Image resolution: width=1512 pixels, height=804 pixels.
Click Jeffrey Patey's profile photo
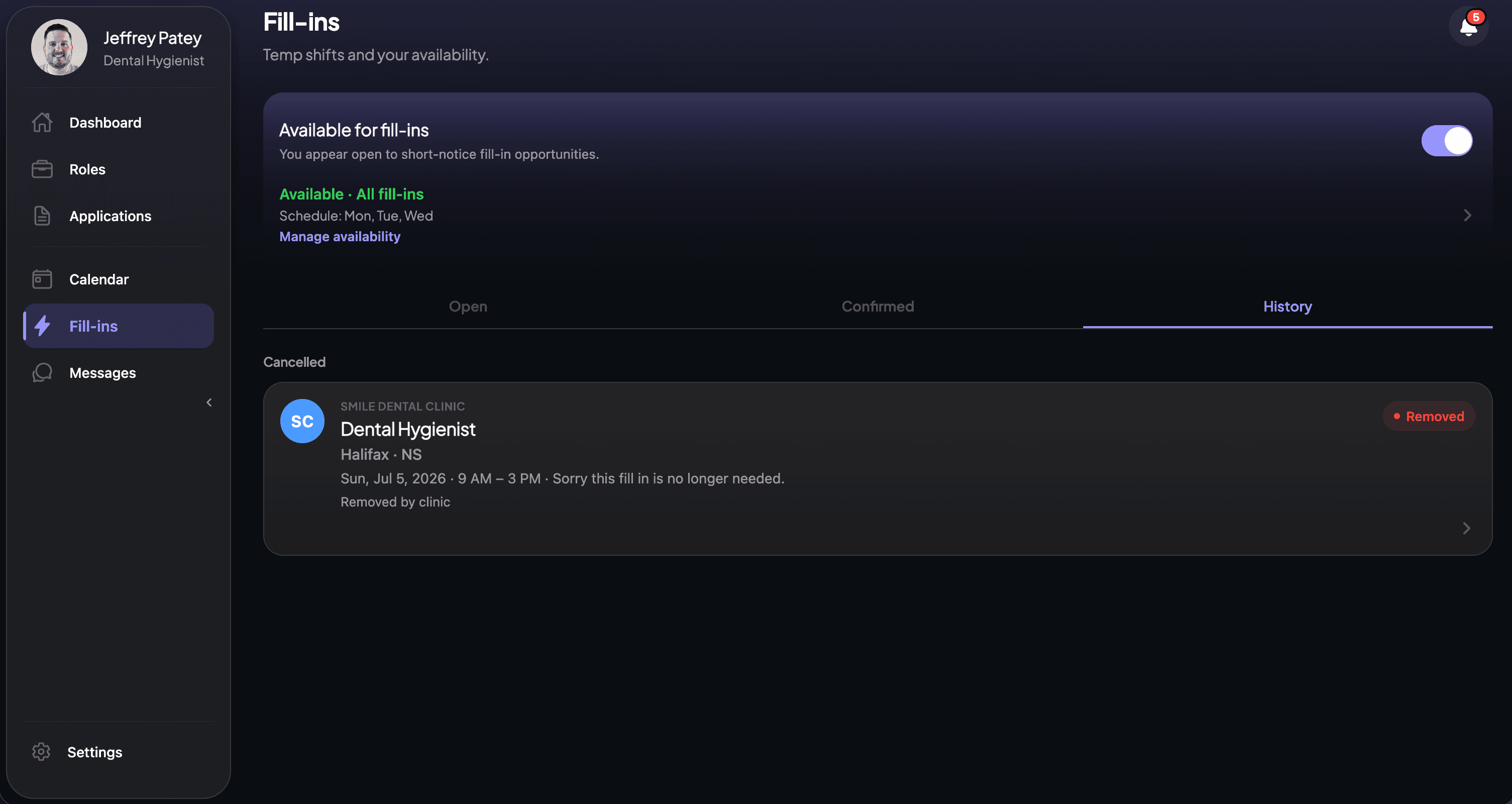point(59,47)
